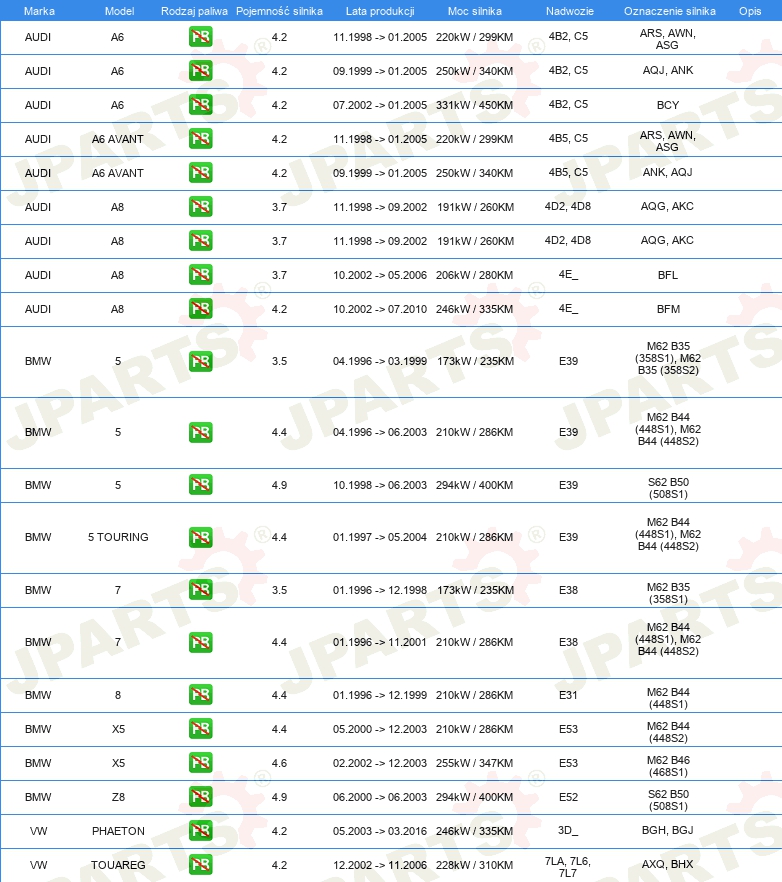Click the Nadwozie column header

point(569,11)
